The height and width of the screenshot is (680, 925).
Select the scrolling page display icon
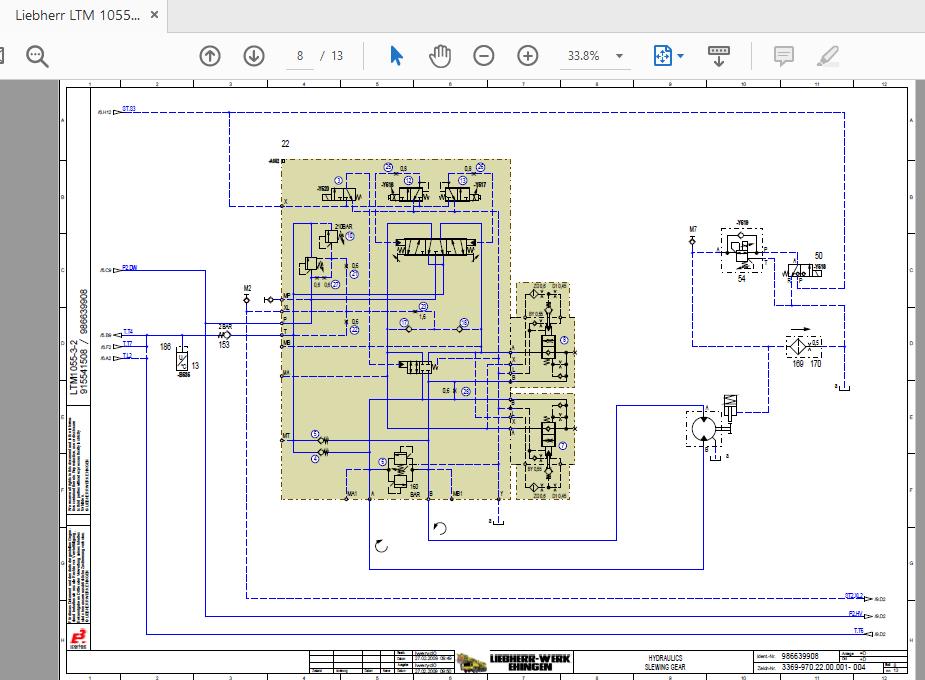click(719, 55)
